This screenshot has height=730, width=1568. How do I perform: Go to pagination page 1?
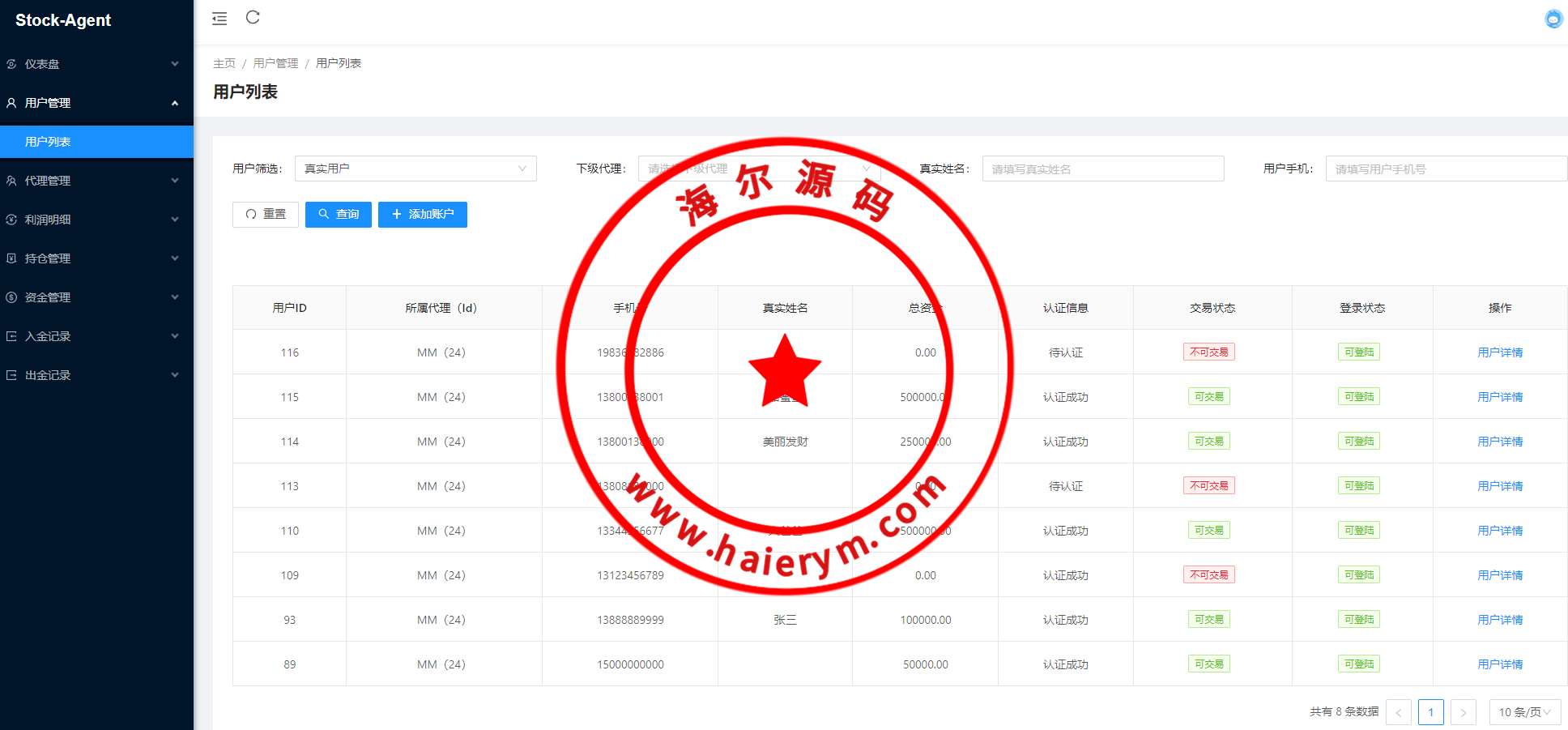(x=1430, y=712)
